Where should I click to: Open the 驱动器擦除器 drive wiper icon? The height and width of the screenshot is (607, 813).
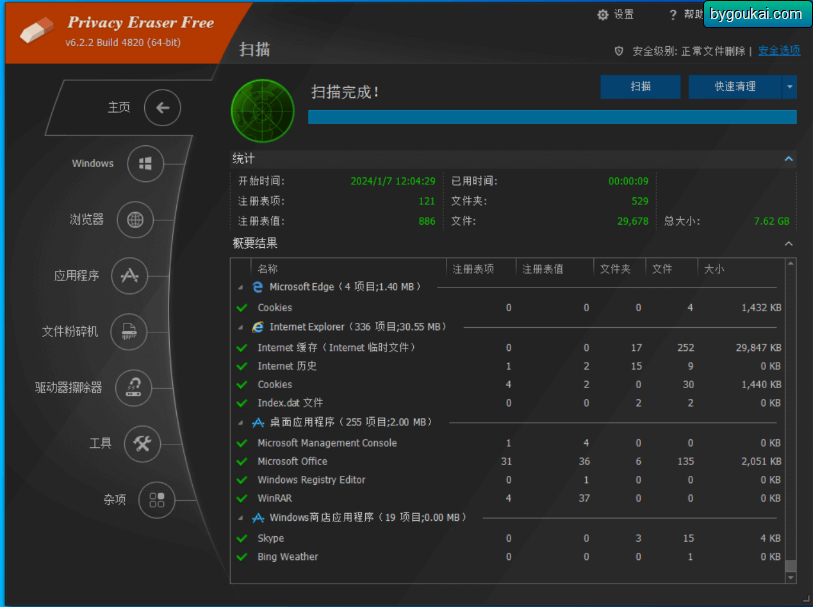(133, 387)
